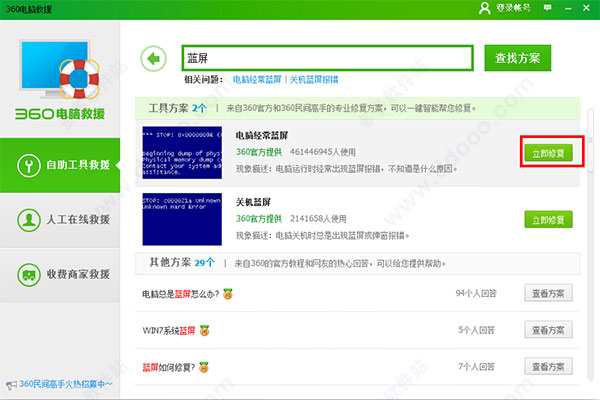600x400 pixels.
Task: Minimize the 360电脑救援 window
Action: click(x=568, y=8)
